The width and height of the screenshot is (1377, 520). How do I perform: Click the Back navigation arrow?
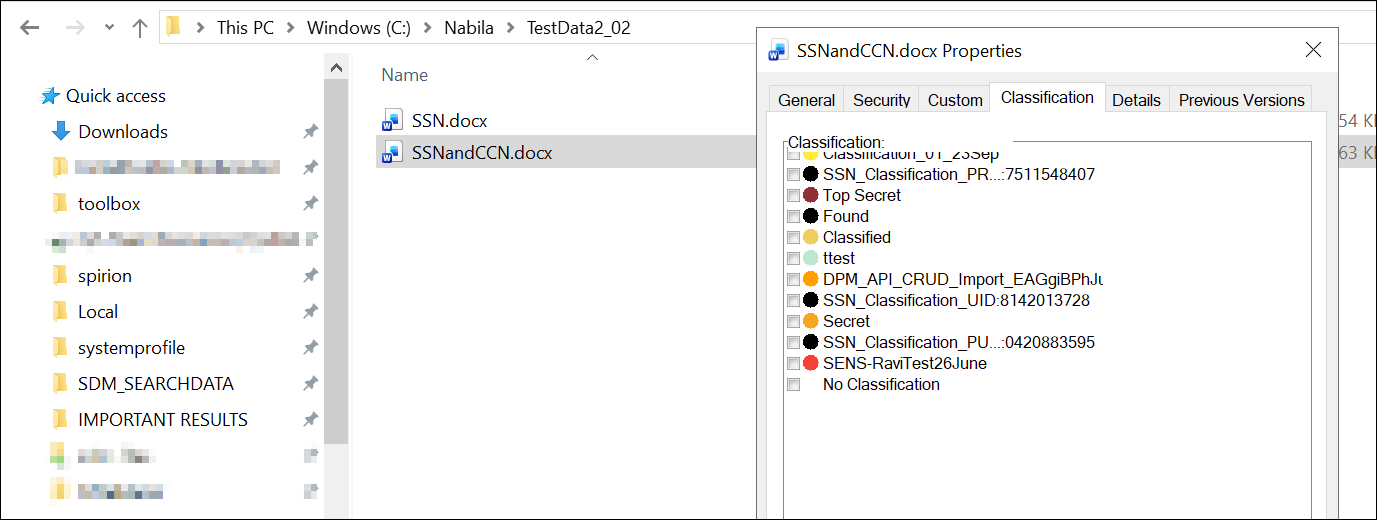tap(29, 27)
